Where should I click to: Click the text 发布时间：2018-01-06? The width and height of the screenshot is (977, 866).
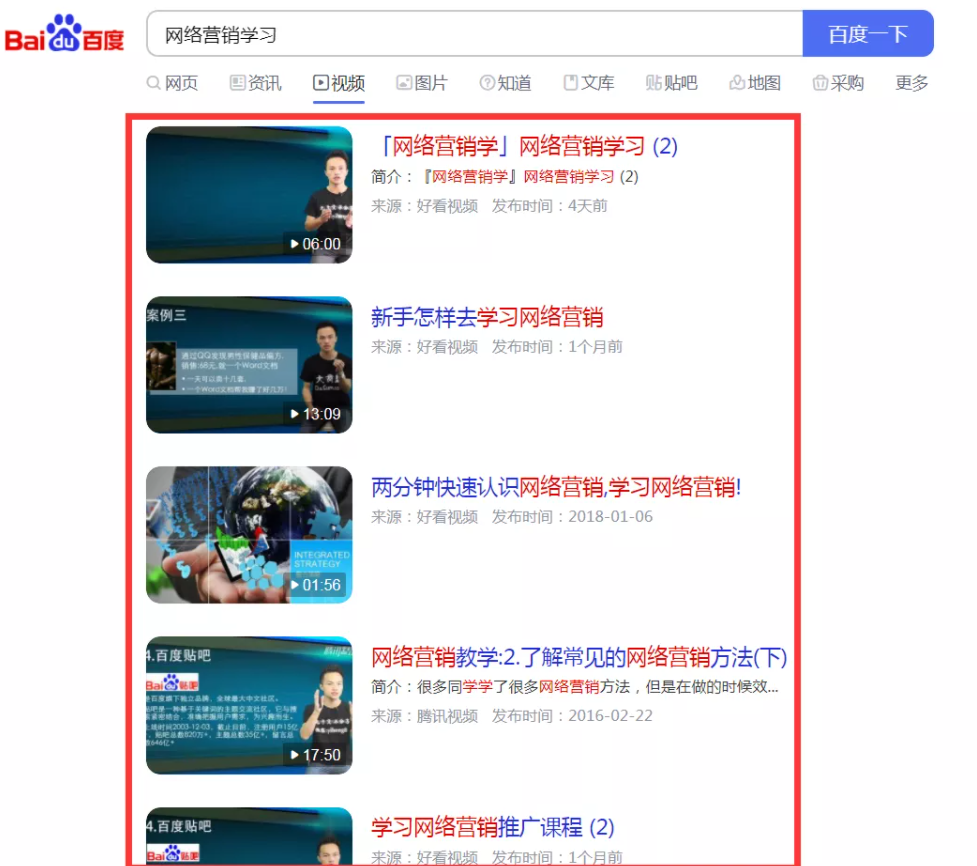572,517
